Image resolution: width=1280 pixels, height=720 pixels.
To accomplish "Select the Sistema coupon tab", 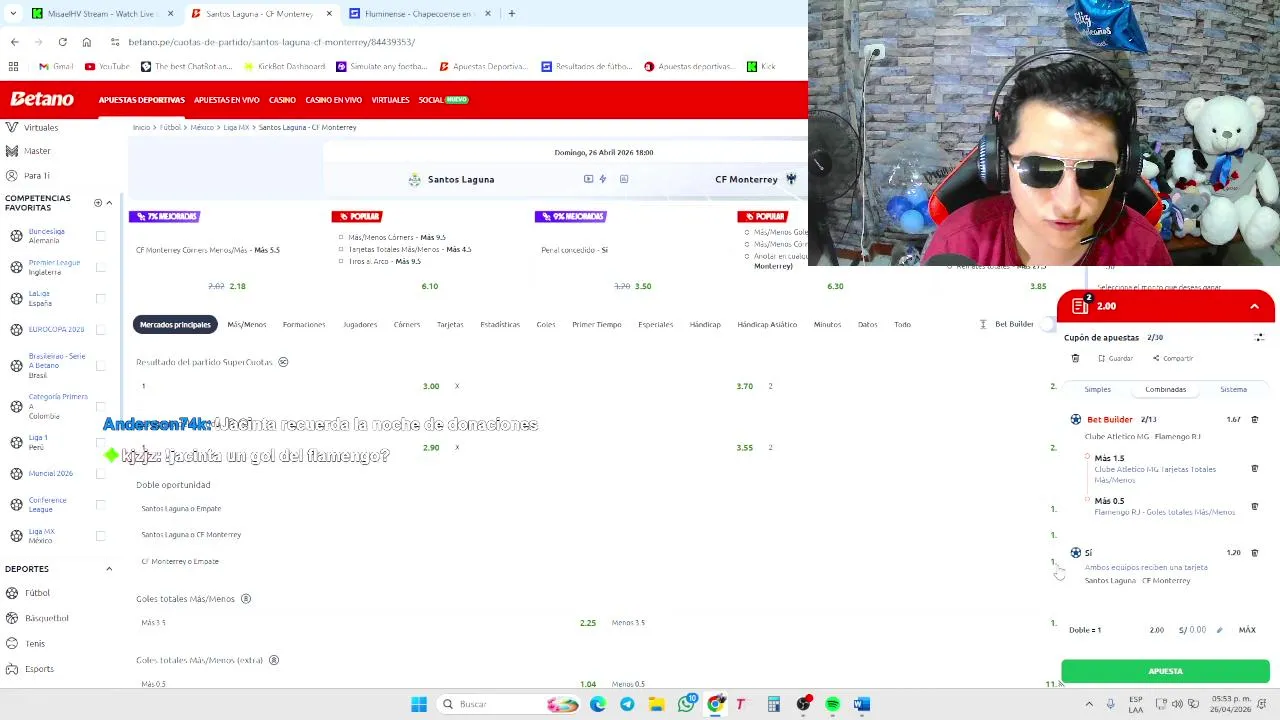I will [x=1233, y=389].
